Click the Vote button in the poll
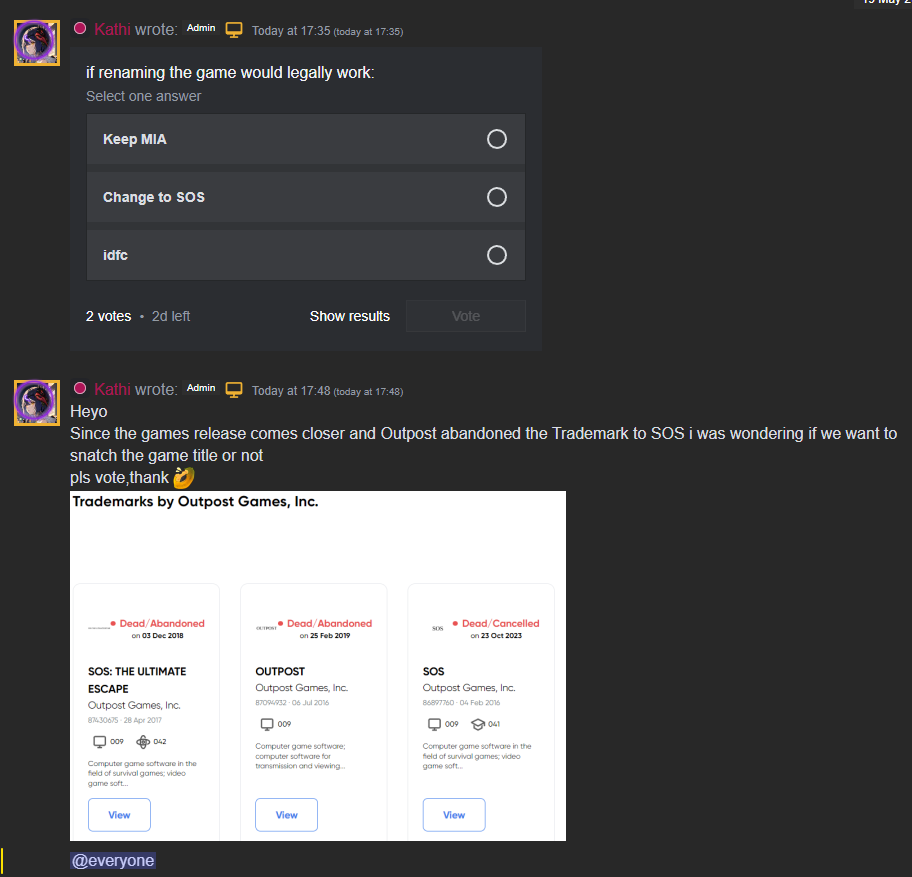912x877 pixels. click(x=466, y=316)
